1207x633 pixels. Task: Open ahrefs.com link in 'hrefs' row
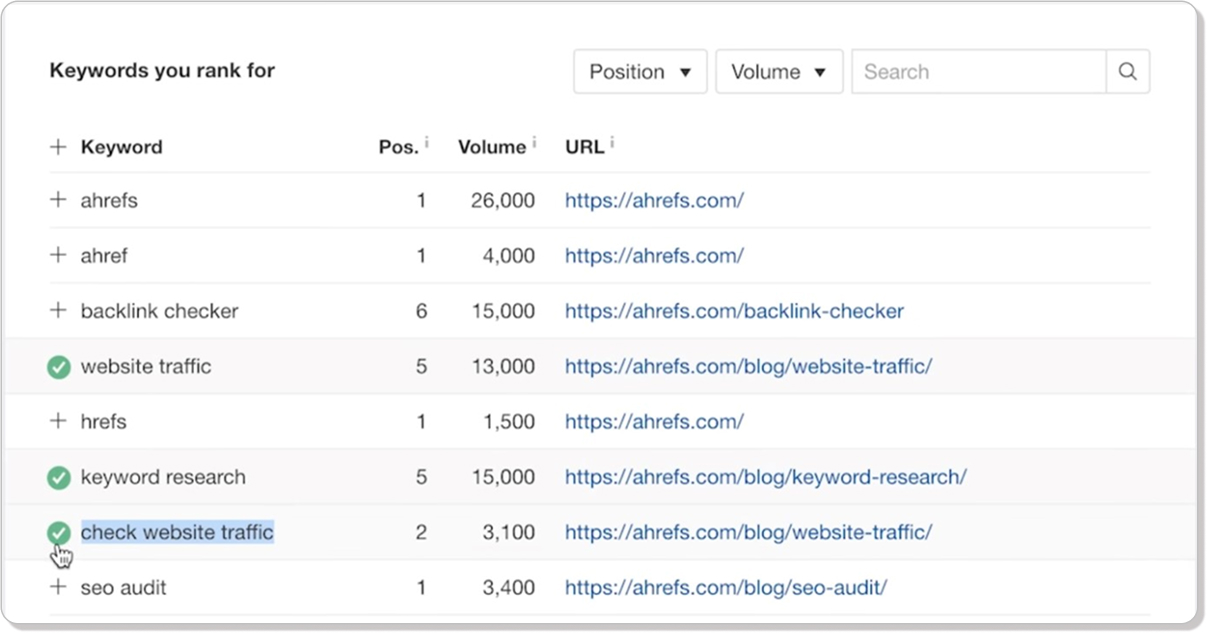[x=654, y=421]
